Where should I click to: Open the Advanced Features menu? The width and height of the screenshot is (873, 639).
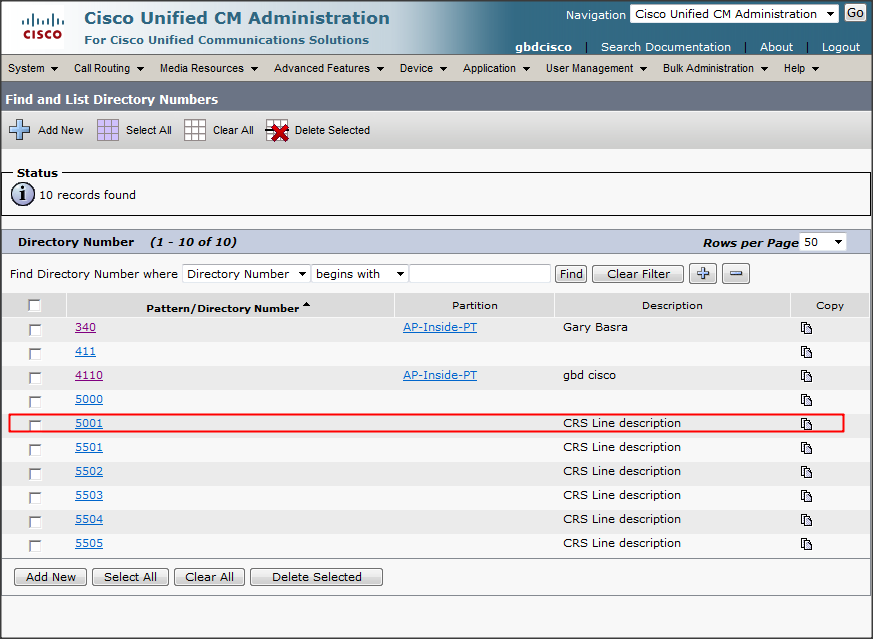[x=328, y=68]
